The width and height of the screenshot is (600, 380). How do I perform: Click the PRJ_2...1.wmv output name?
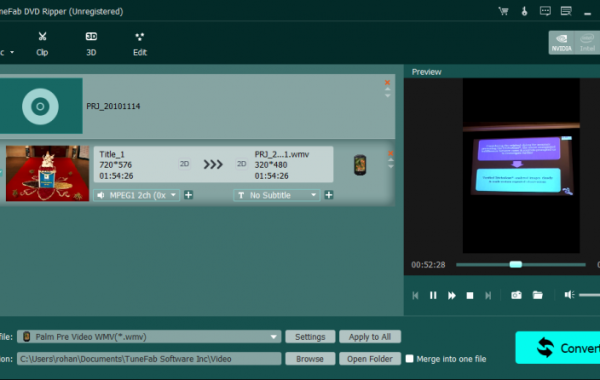(282, 154)
